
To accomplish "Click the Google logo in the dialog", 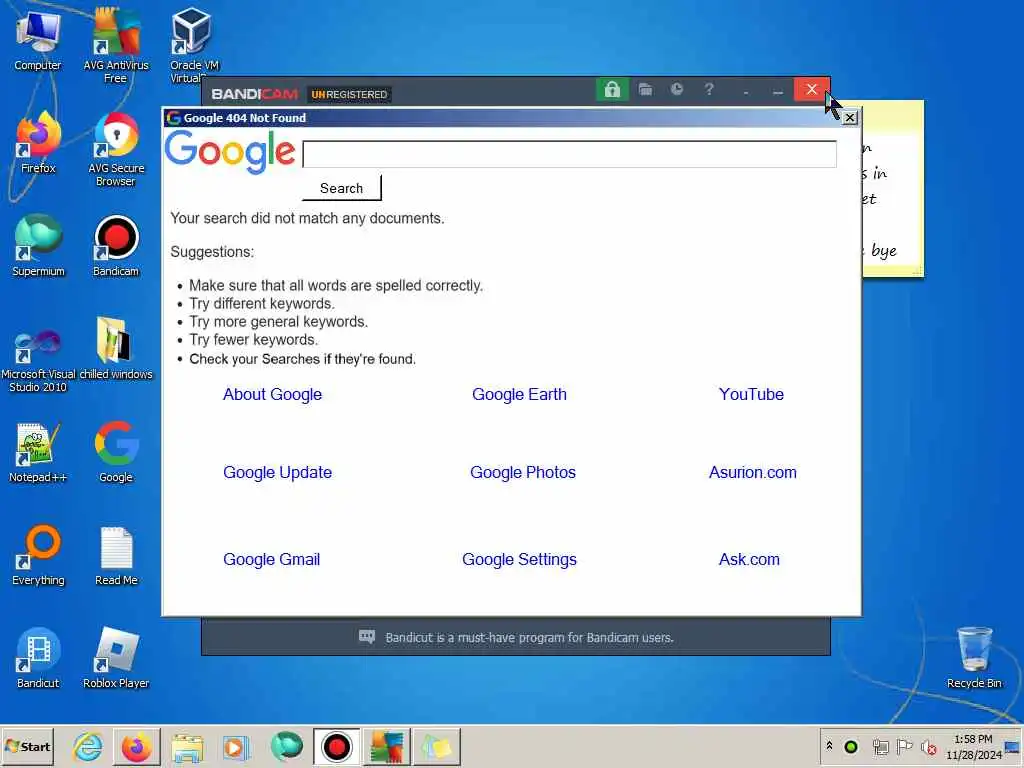I will tap(230, 152).
